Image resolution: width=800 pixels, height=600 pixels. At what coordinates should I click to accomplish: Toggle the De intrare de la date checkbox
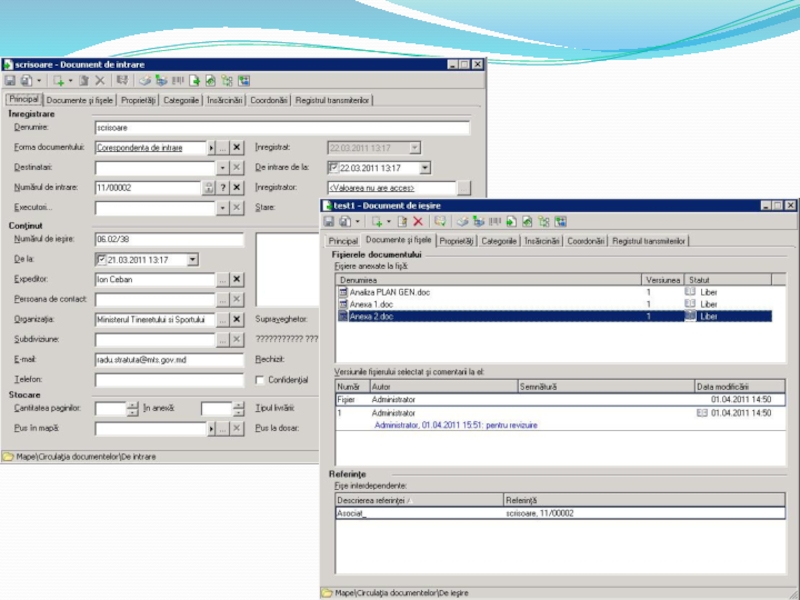(x=334, y=168)
